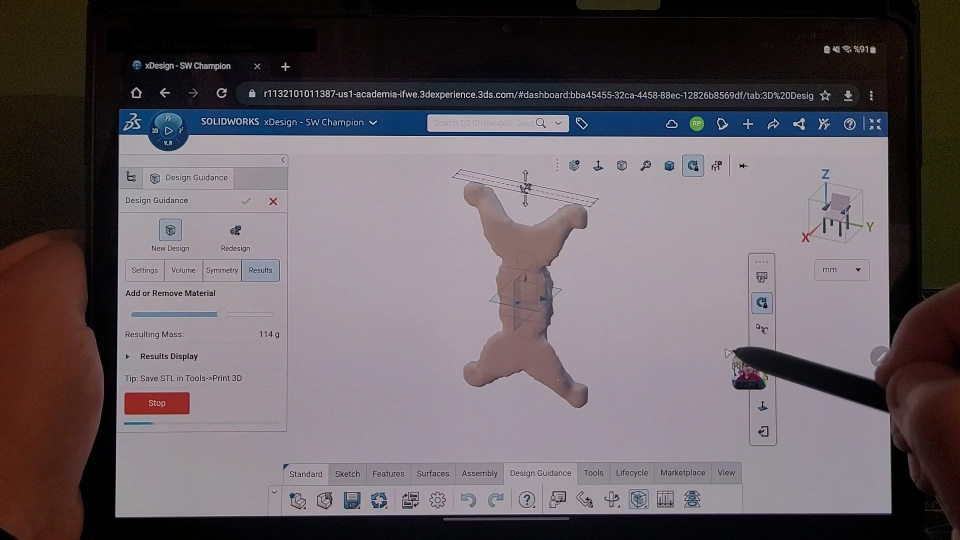Switch to the Symmetry tab
This screenshot has width=960, height=540.
tap(222, 270)
